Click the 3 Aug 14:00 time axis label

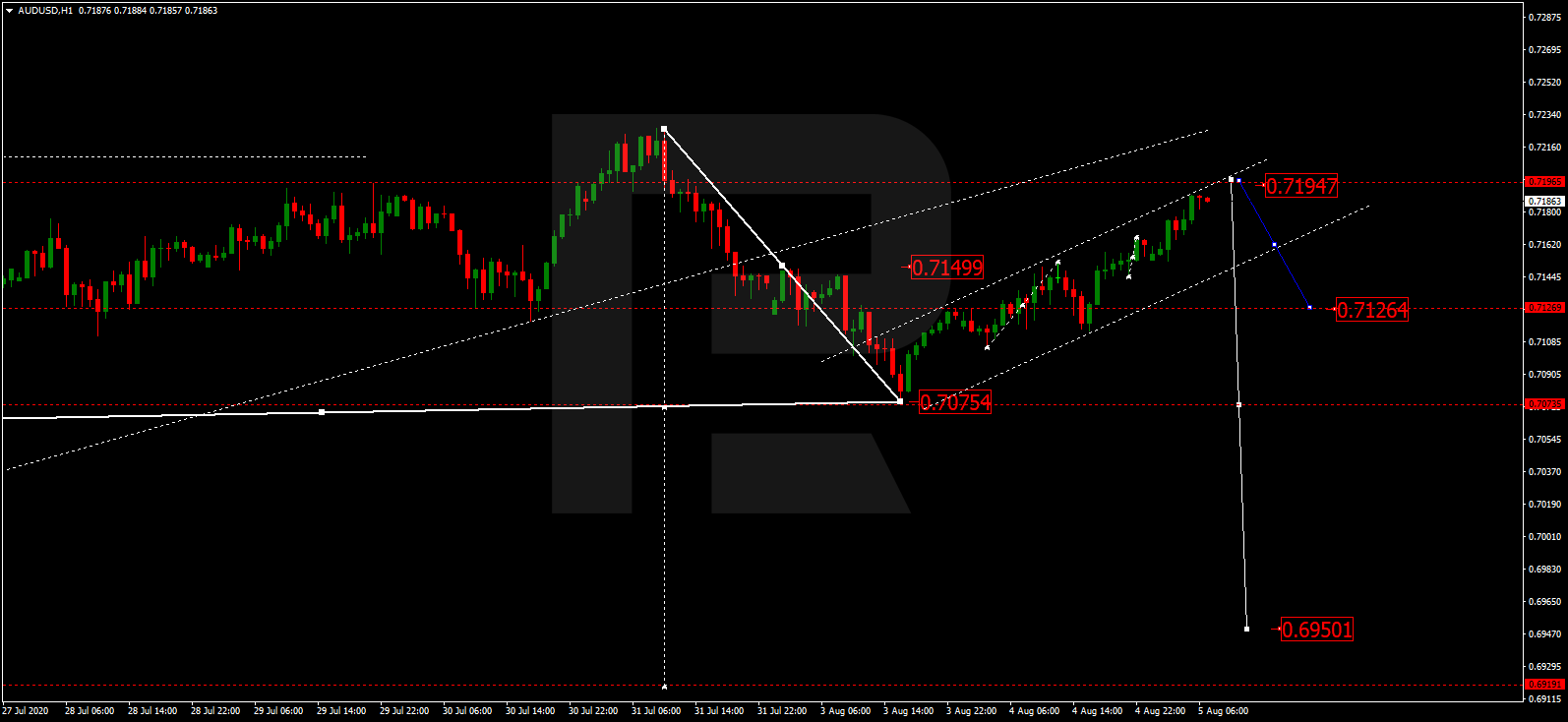pyautogui.click(x=908, y=711)
